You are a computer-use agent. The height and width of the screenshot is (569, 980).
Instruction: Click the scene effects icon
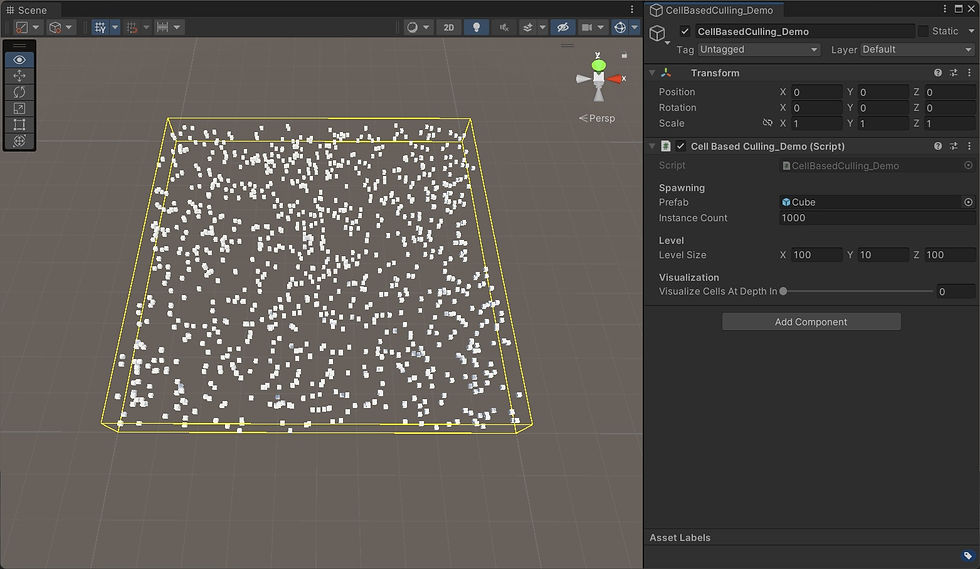click(x=528, y=28)
